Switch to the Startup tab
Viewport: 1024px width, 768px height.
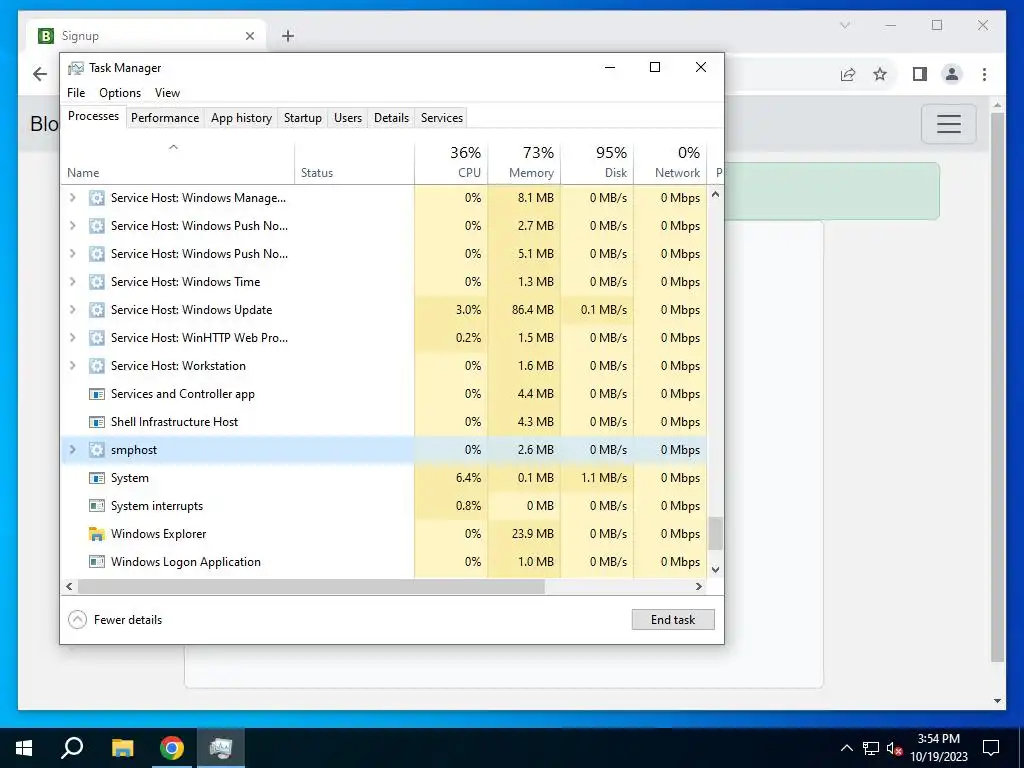[302, 118]
